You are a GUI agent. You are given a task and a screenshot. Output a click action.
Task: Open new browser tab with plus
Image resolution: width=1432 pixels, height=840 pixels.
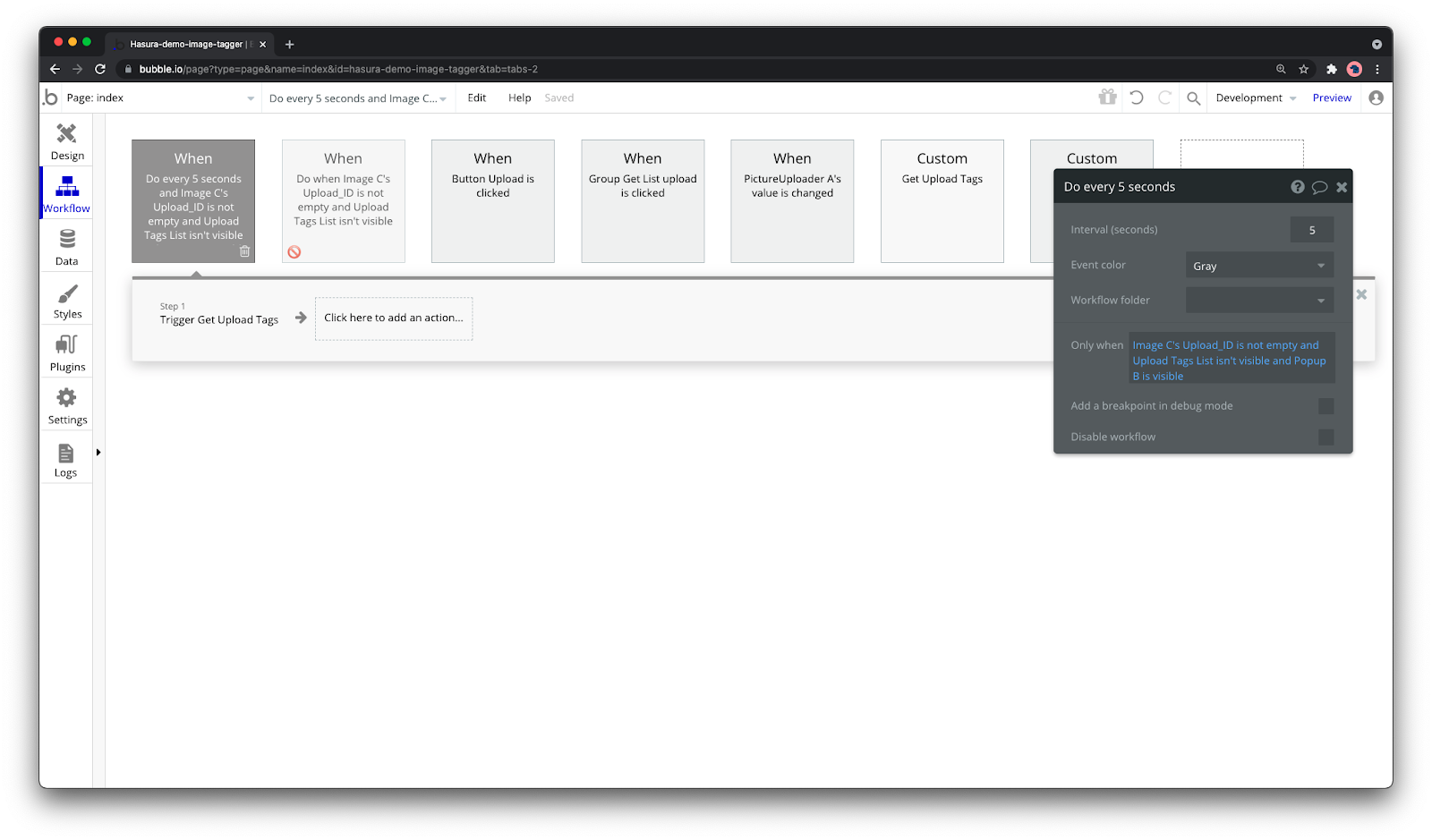click(x=289, y=44)
